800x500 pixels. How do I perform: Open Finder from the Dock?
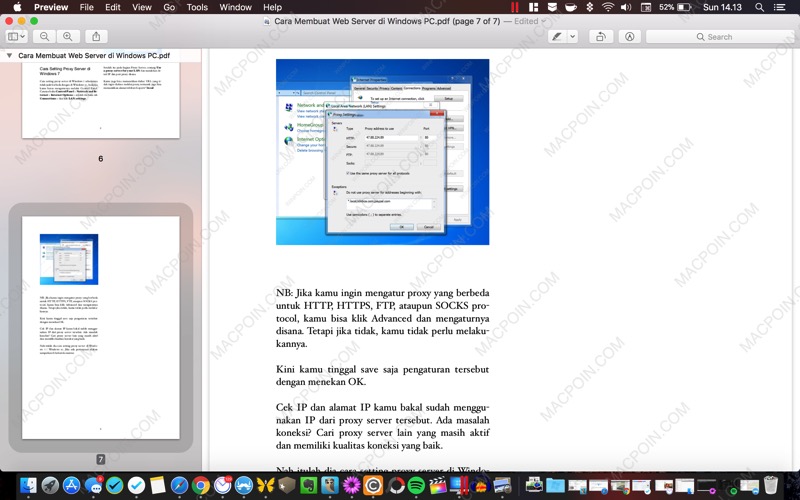click(x=24, y=485)
